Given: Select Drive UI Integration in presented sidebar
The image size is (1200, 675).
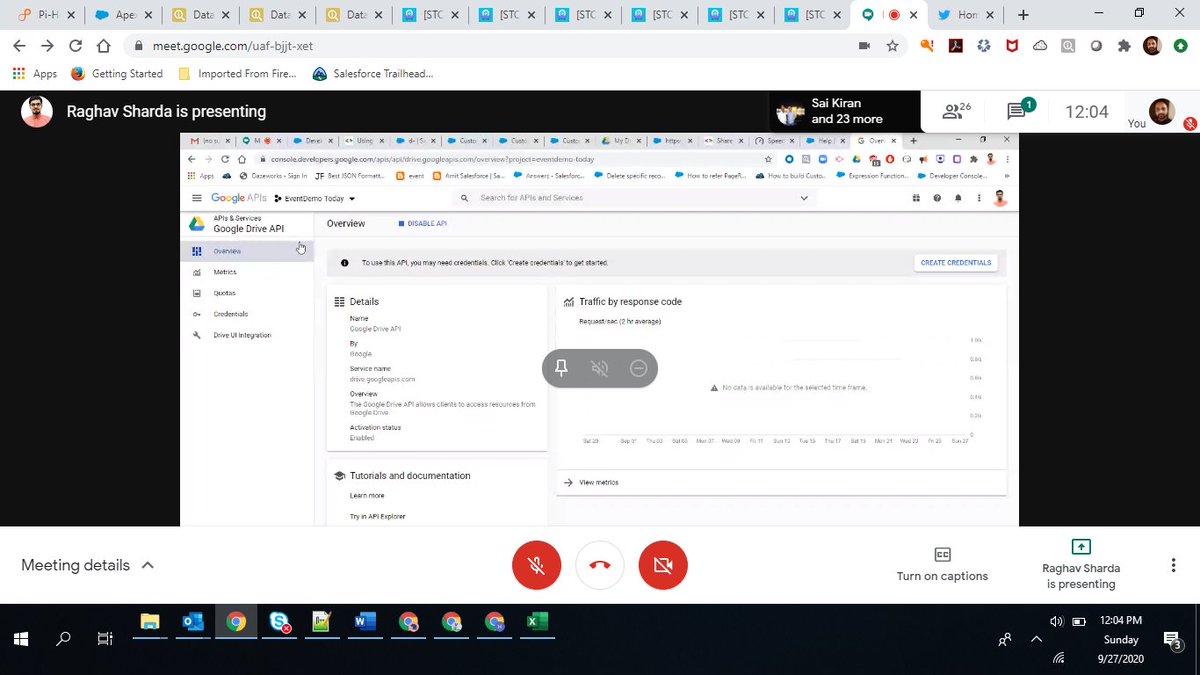Looking at the screenshot, I should (242, 335).
